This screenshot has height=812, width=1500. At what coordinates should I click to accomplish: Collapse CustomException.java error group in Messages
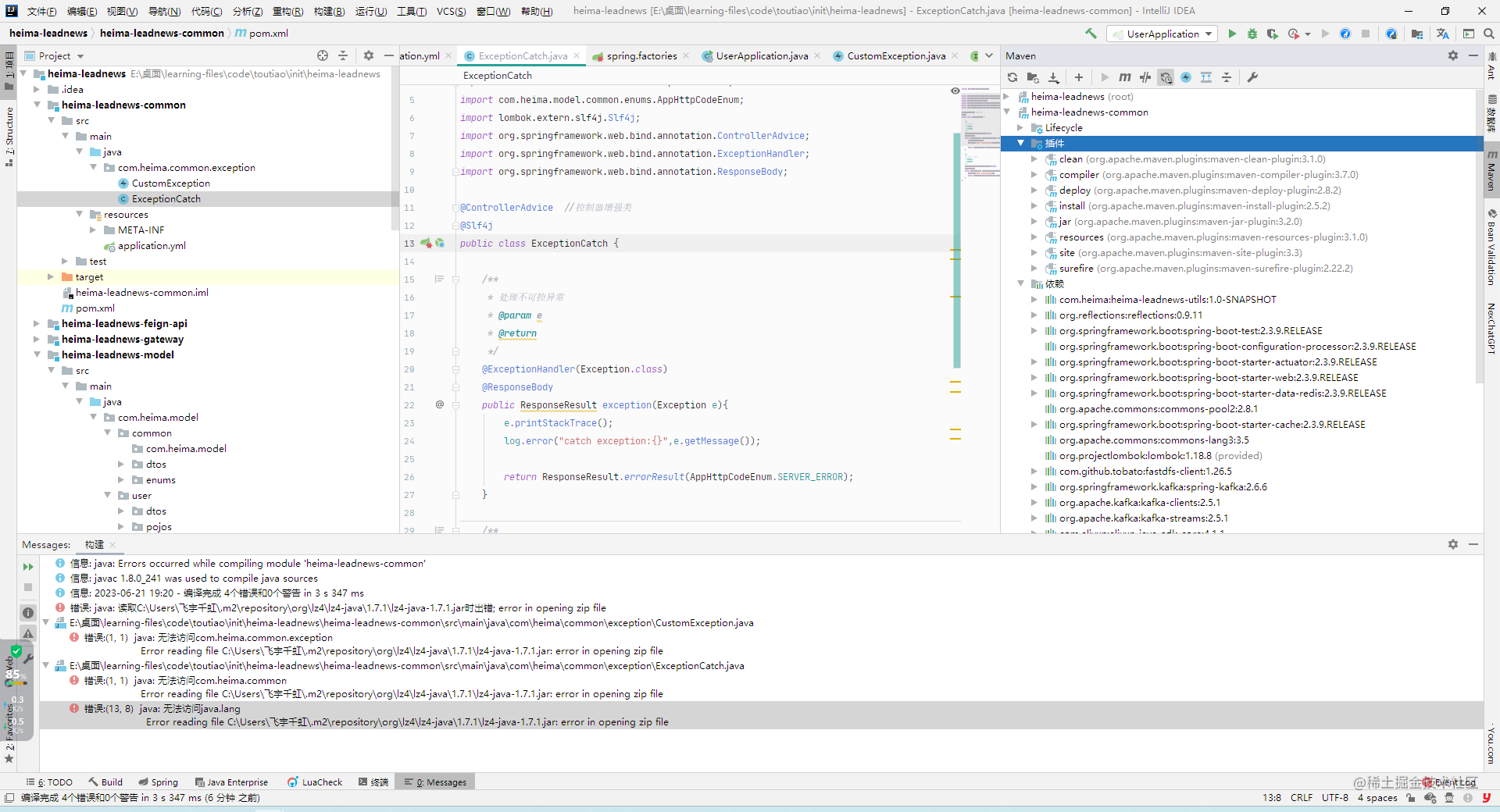pyautogui.click(x=46, y=623)
